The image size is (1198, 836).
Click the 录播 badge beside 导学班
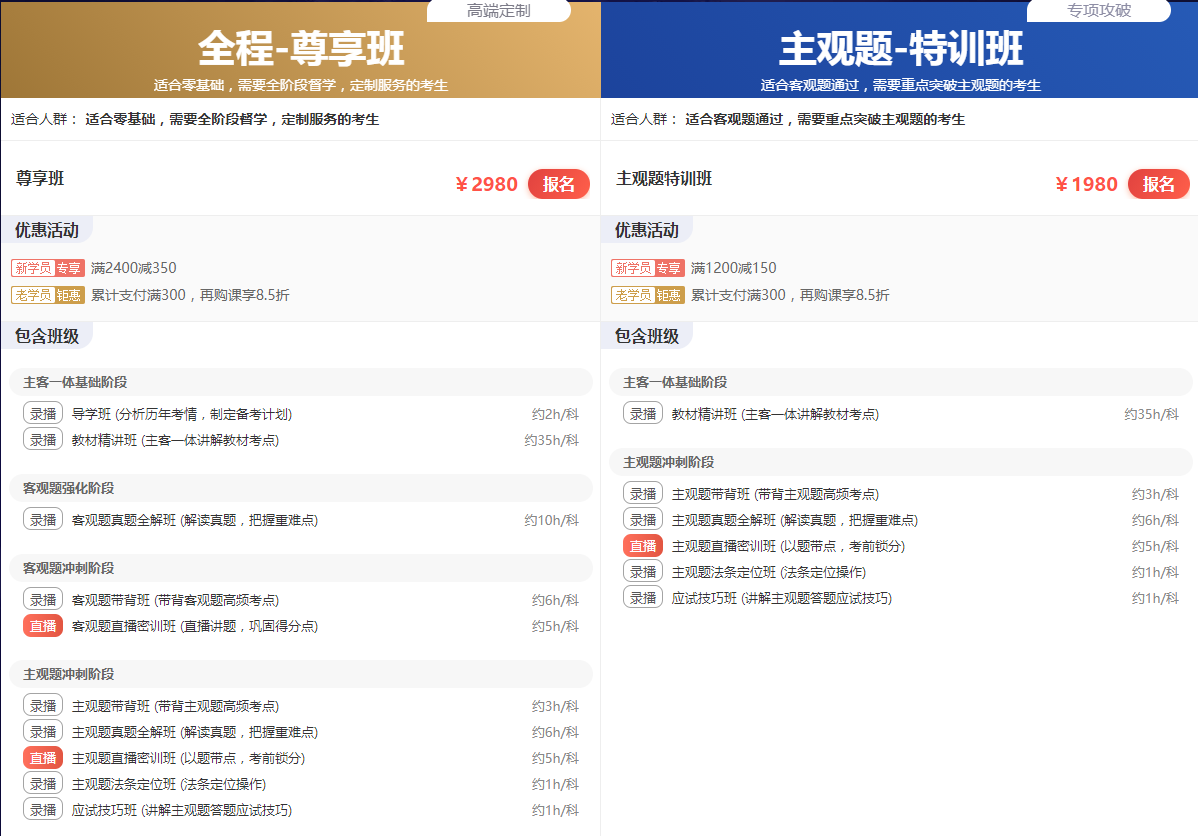click(x=43, y=413)
